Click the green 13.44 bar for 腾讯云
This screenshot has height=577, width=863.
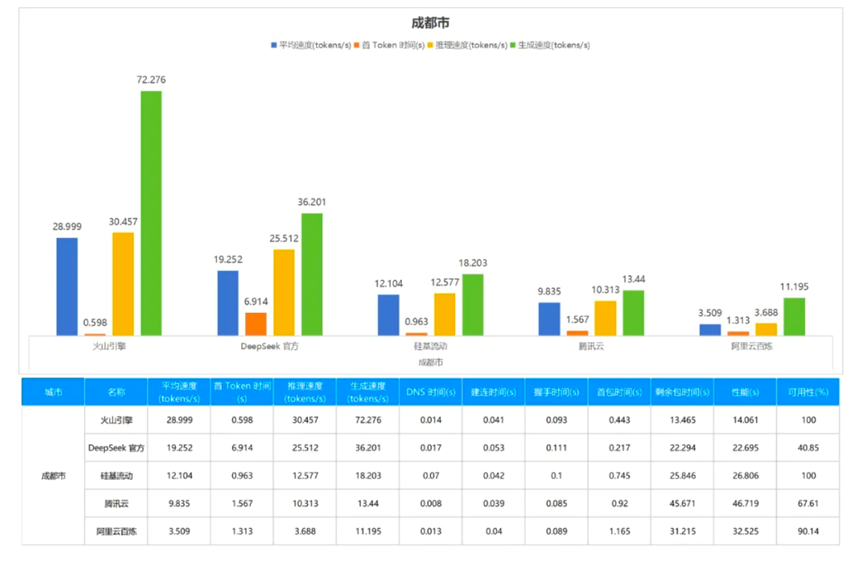(x=633, y=313)
